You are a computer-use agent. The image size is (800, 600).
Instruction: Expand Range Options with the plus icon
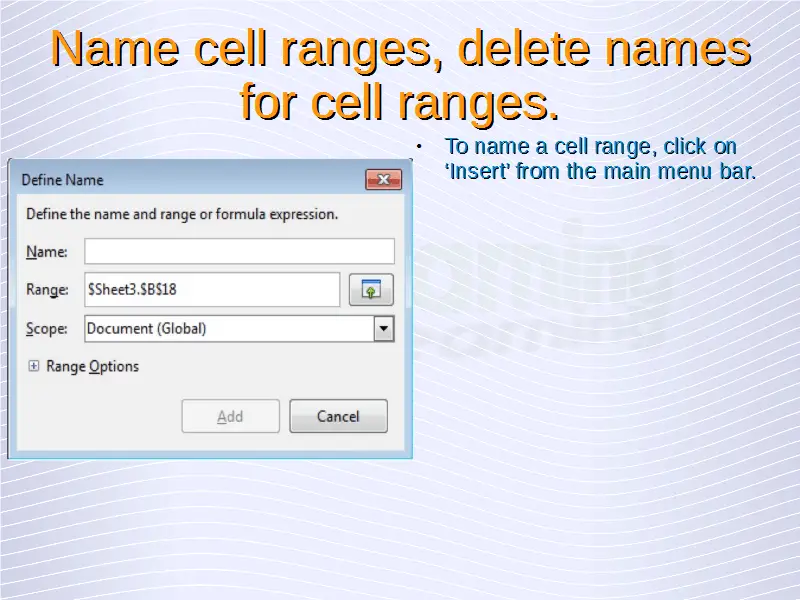pyautogui.click(x=33, y=367)
